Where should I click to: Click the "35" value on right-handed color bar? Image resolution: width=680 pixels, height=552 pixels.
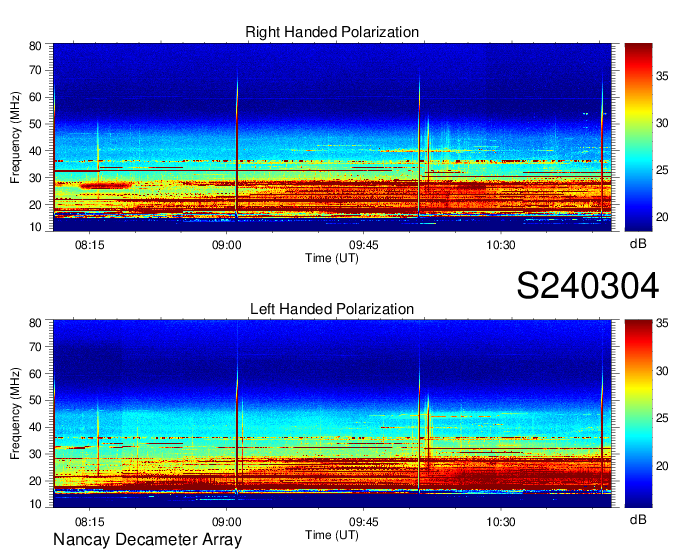tap(662, 76)
